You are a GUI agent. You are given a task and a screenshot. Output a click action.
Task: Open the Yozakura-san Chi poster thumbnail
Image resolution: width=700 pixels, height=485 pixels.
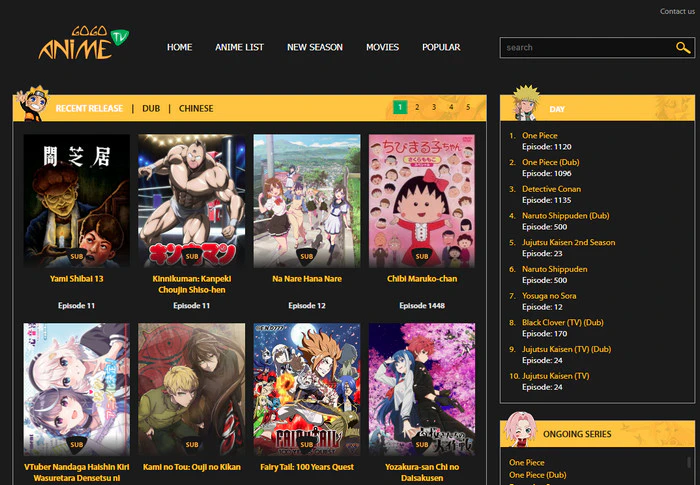(x=422, y=389)
